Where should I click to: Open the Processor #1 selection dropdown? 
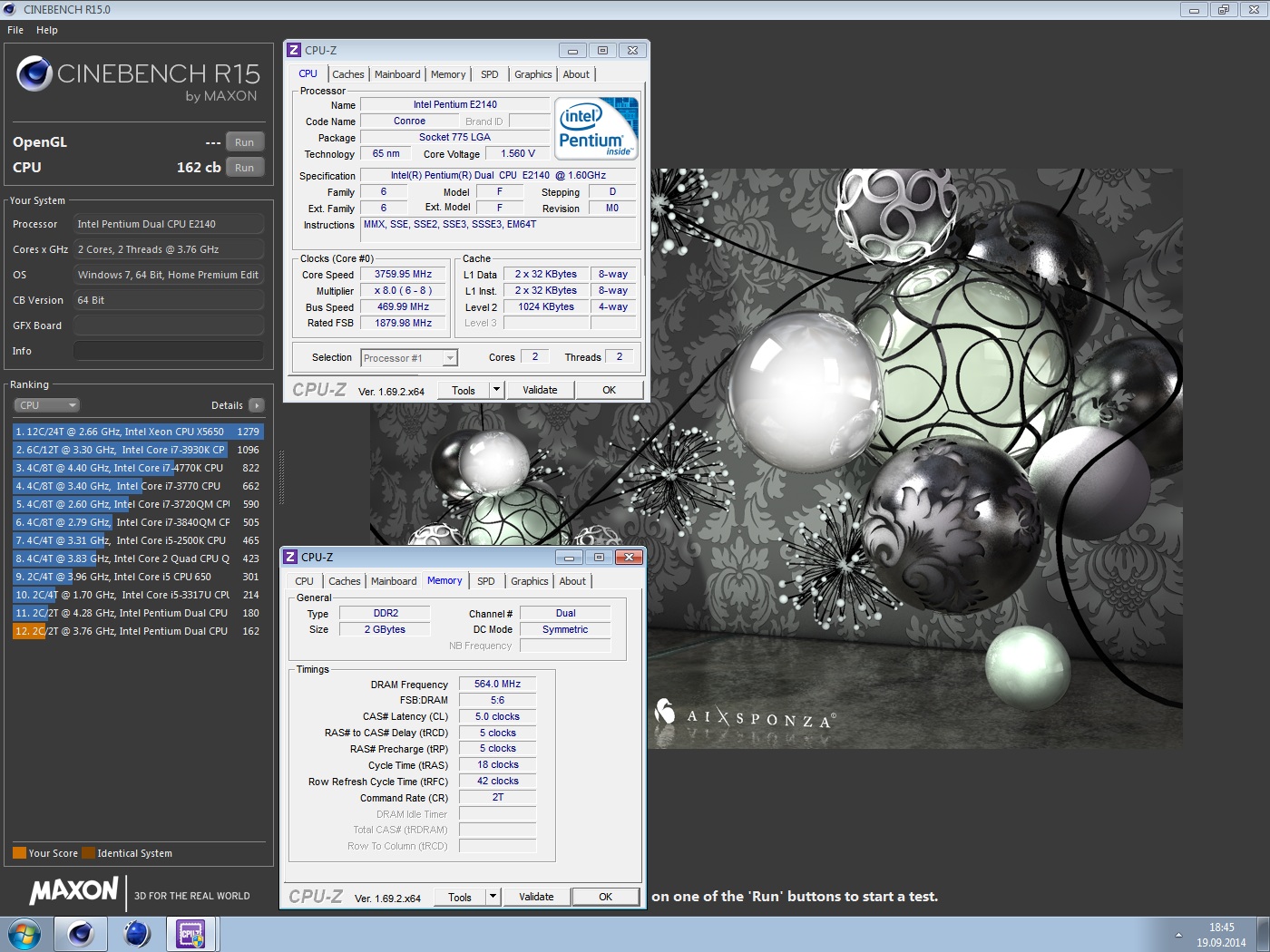409,358
